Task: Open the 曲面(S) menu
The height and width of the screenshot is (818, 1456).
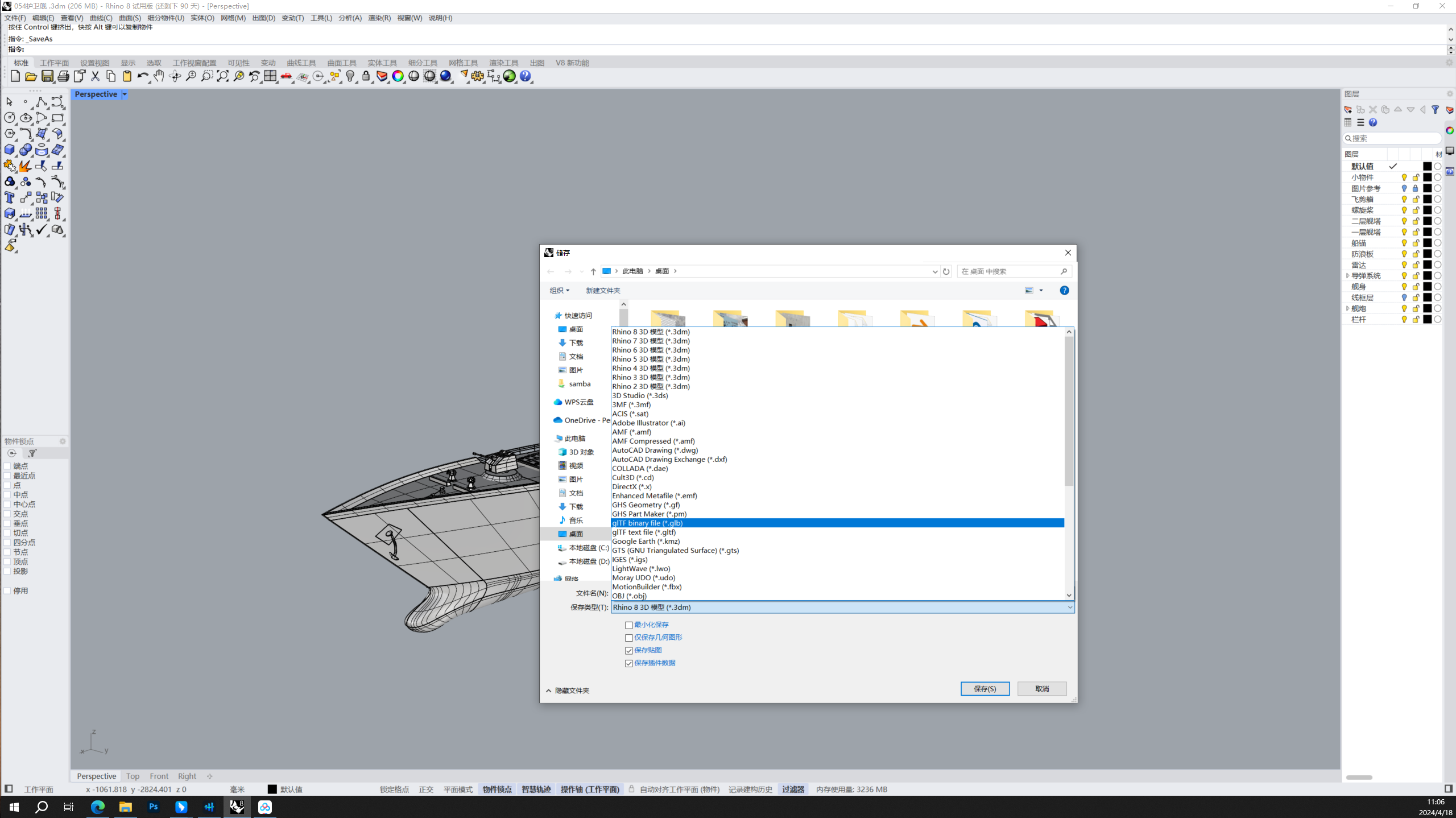Action: click(130, 18)
